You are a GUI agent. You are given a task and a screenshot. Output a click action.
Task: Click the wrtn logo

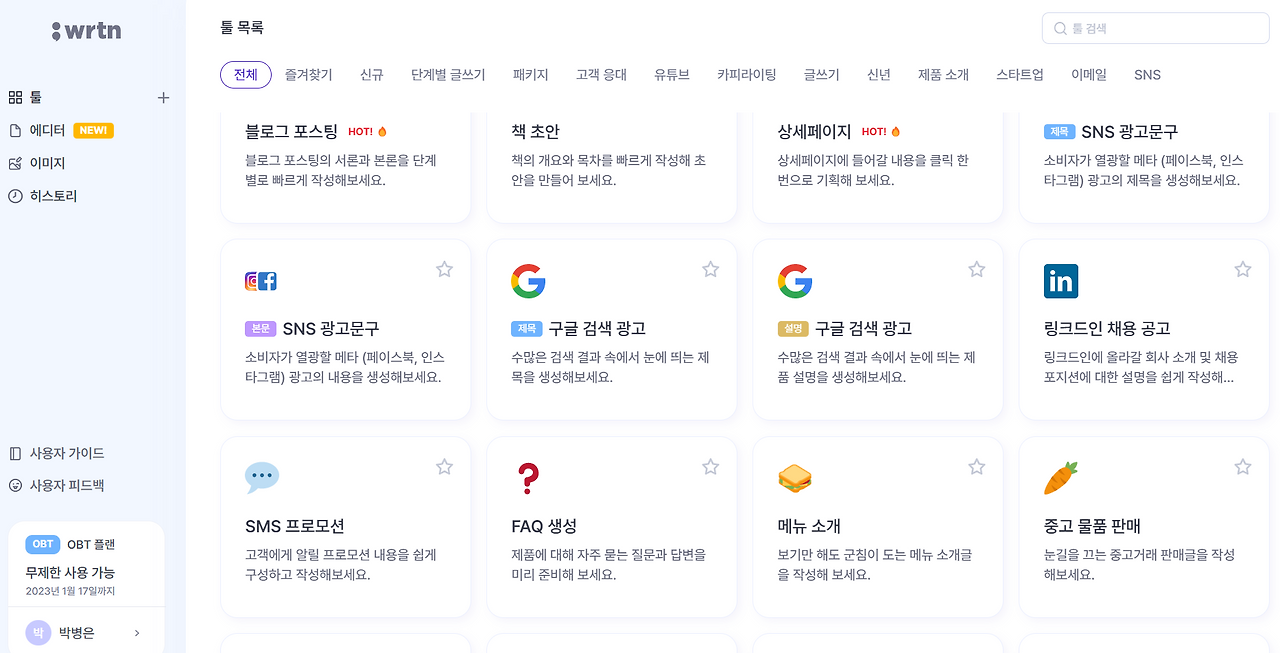87,31
